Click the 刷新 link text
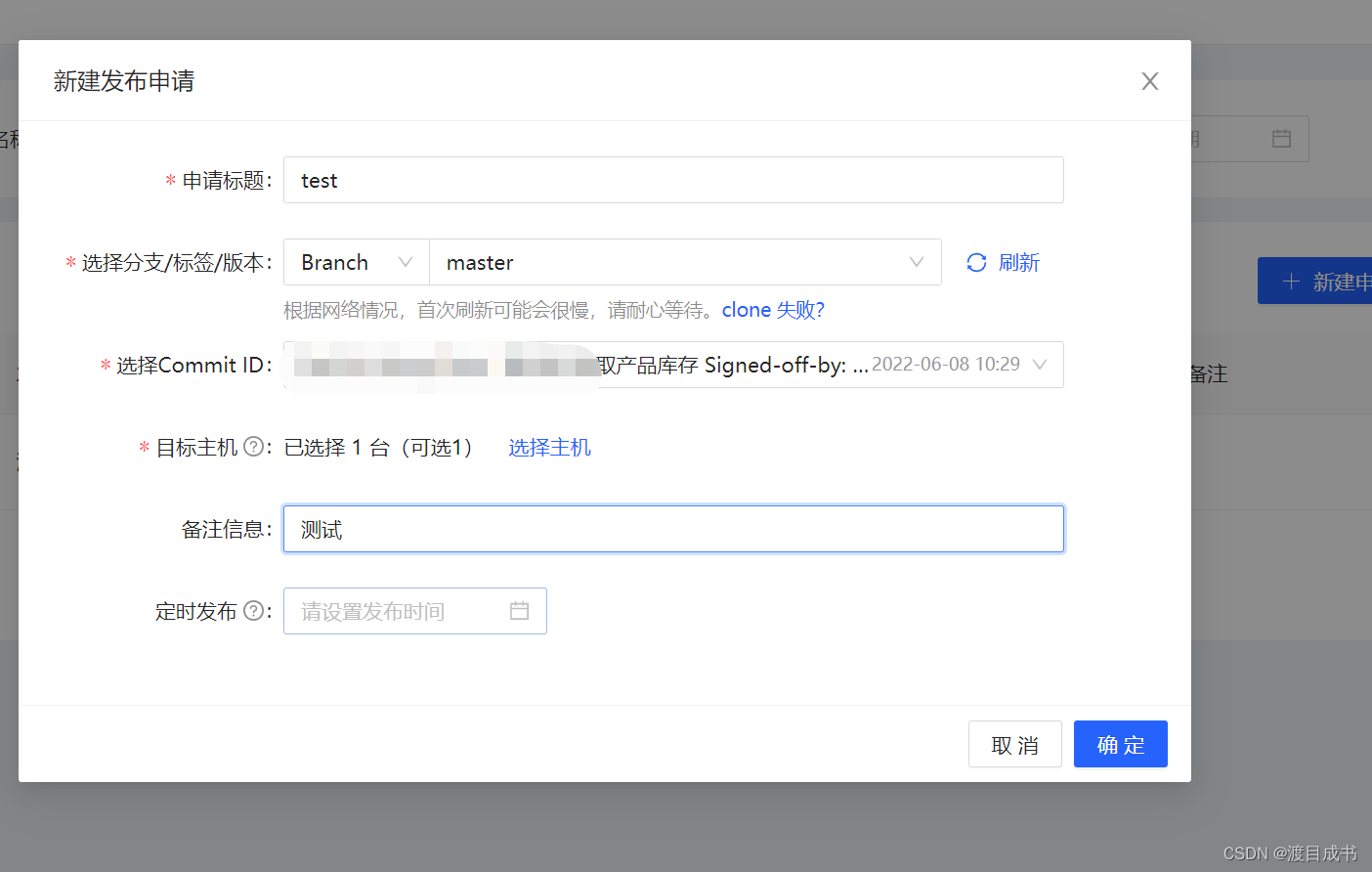Image resolution: width=1372 pixels, height=872 pixels. click(x=1018, y=262)
